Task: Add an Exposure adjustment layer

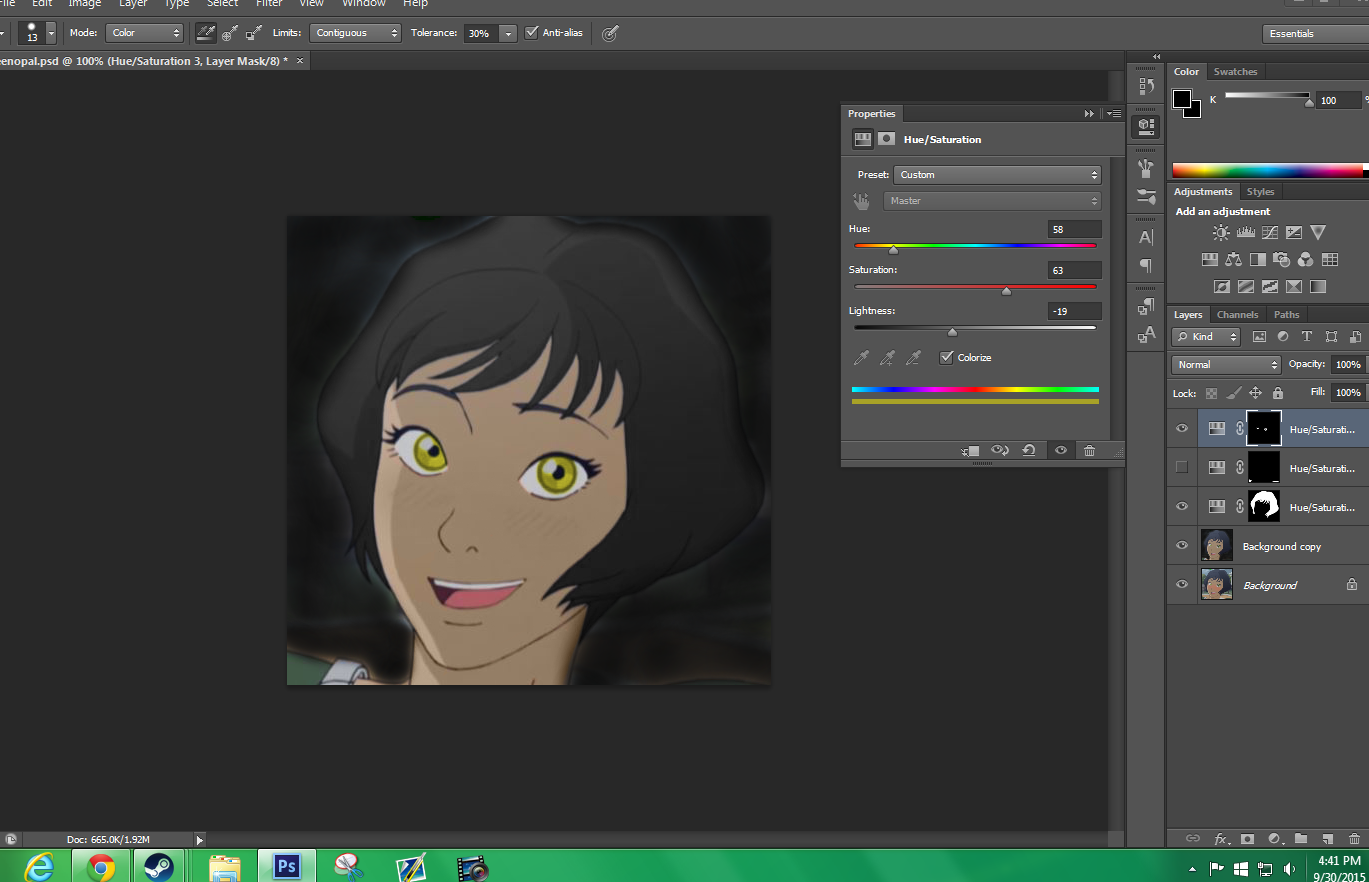Action: click(x=1293, y=233)
